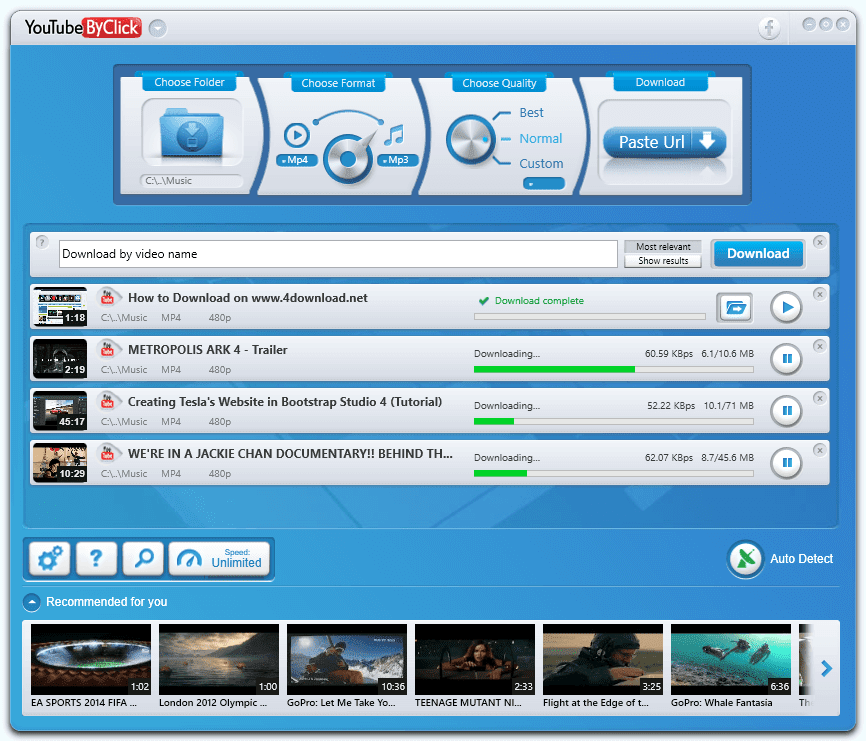Screen dimensions: 866x741
Task: Open settings with the gears icon
Action: pos(50,559)
